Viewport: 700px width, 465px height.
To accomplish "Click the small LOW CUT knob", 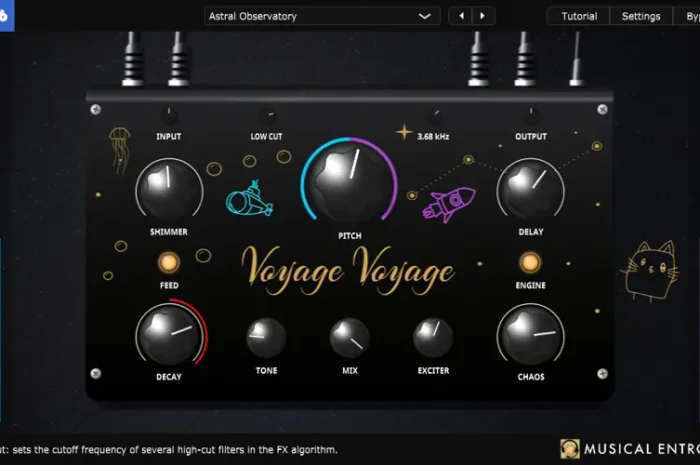I will (x=267, y=116).
